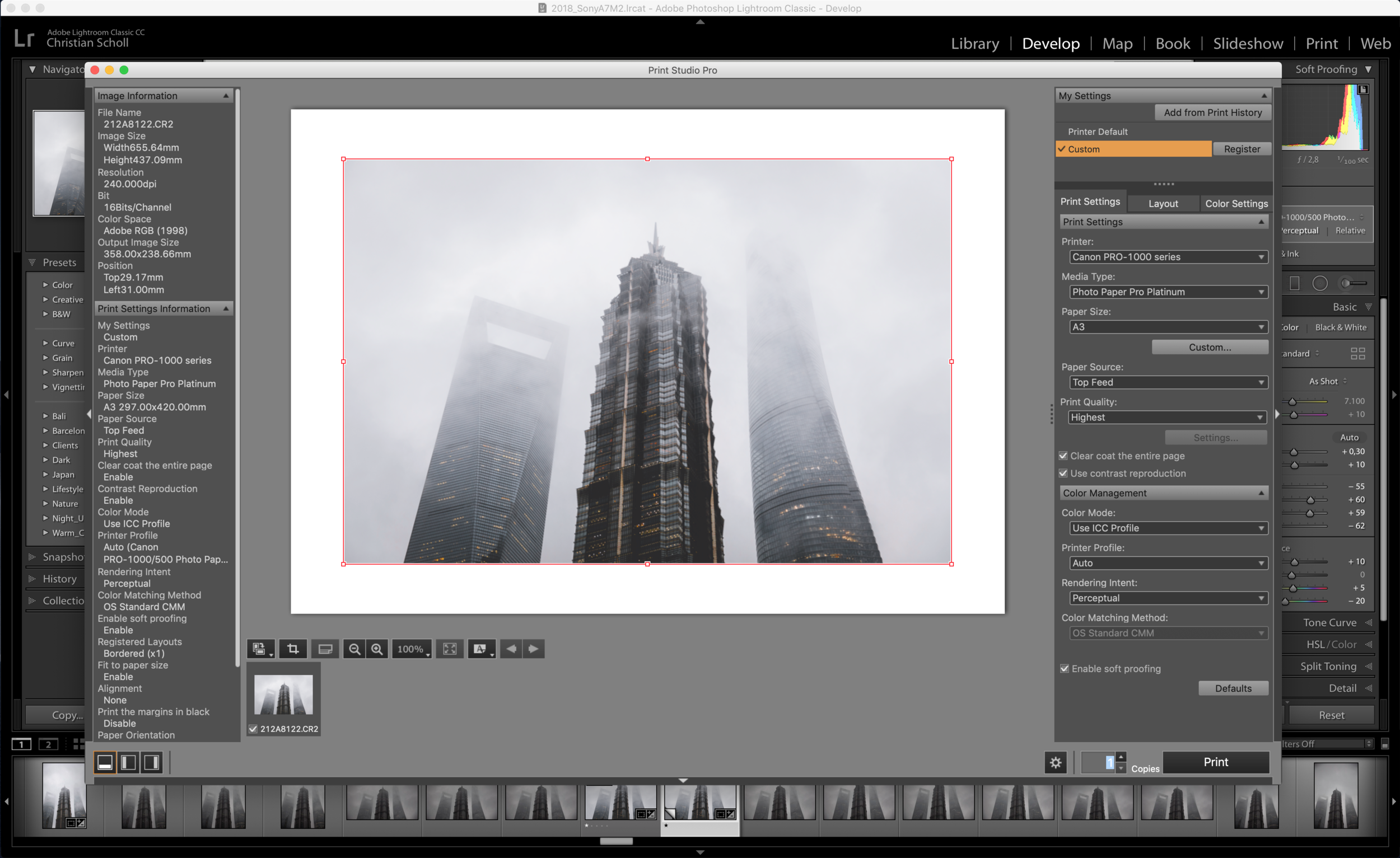Viewport: 1400px width, 858px height.
Task: Switch to the Color Settings tab
Action: [1236, 203]
